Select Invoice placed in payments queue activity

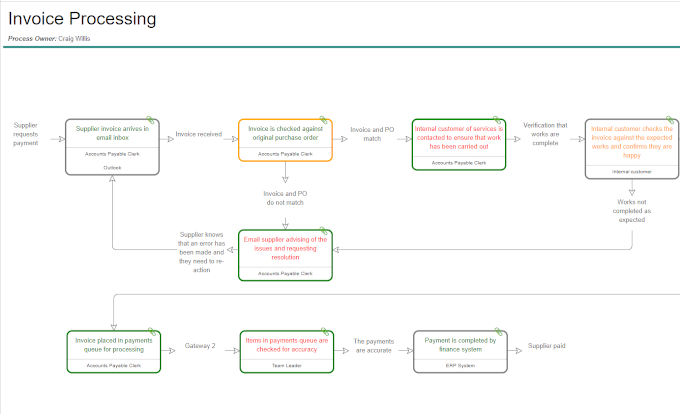coord(114,352)
